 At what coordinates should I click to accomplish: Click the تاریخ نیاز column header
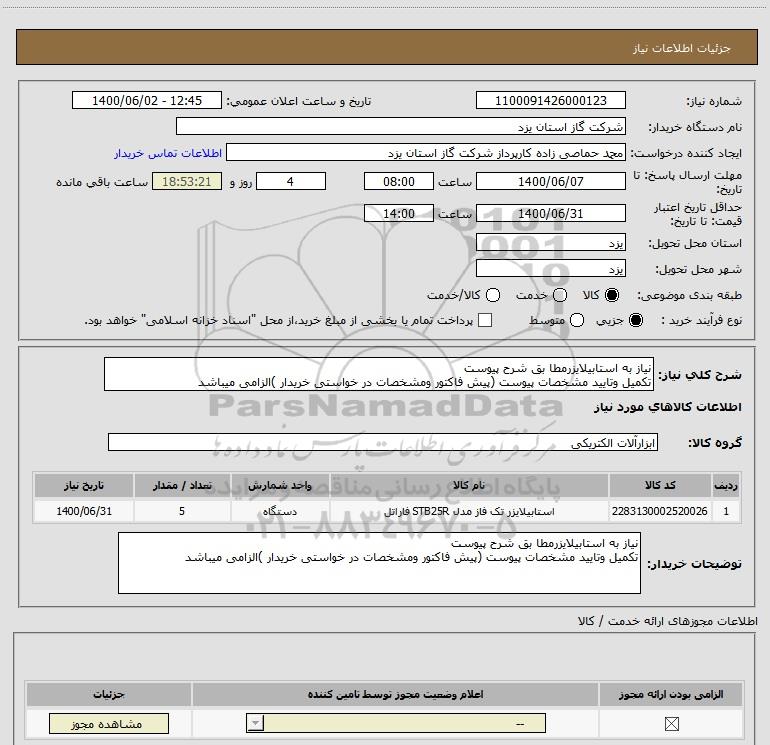point(84,485)
